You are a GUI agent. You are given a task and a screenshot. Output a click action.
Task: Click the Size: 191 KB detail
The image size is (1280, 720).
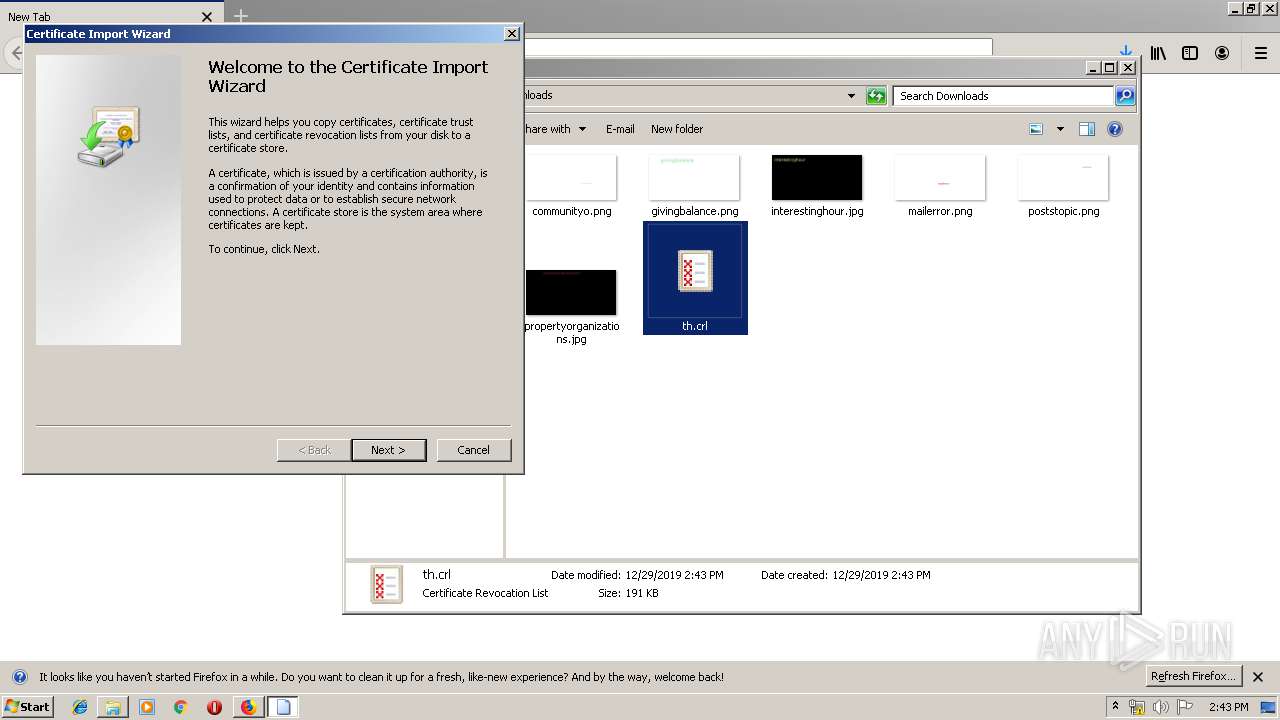[628, 593]
